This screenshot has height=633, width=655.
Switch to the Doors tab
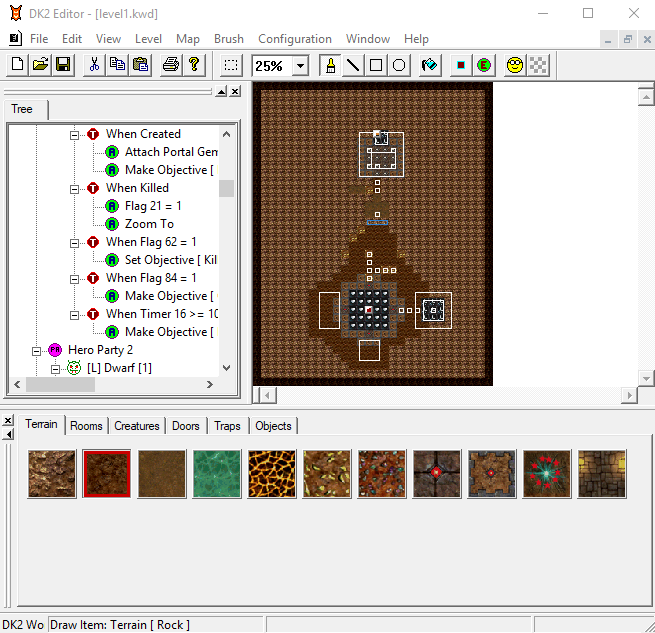186,426
